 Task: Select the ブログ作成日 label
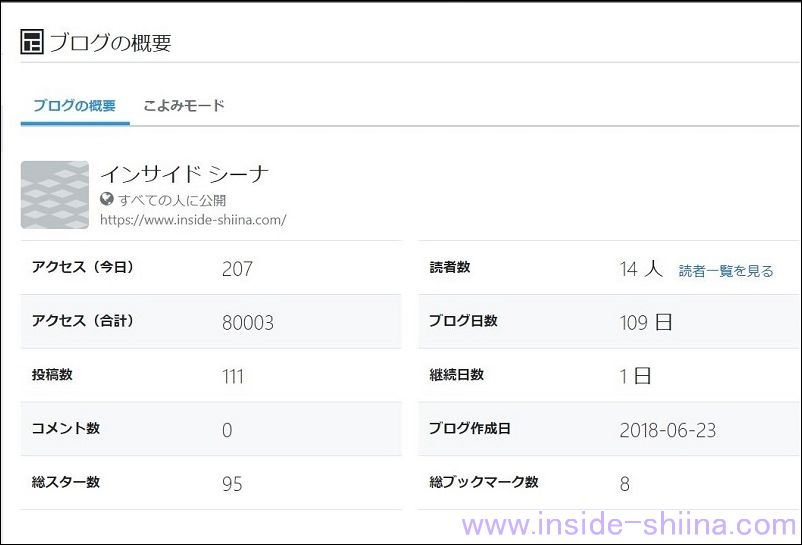pos(470,428)
